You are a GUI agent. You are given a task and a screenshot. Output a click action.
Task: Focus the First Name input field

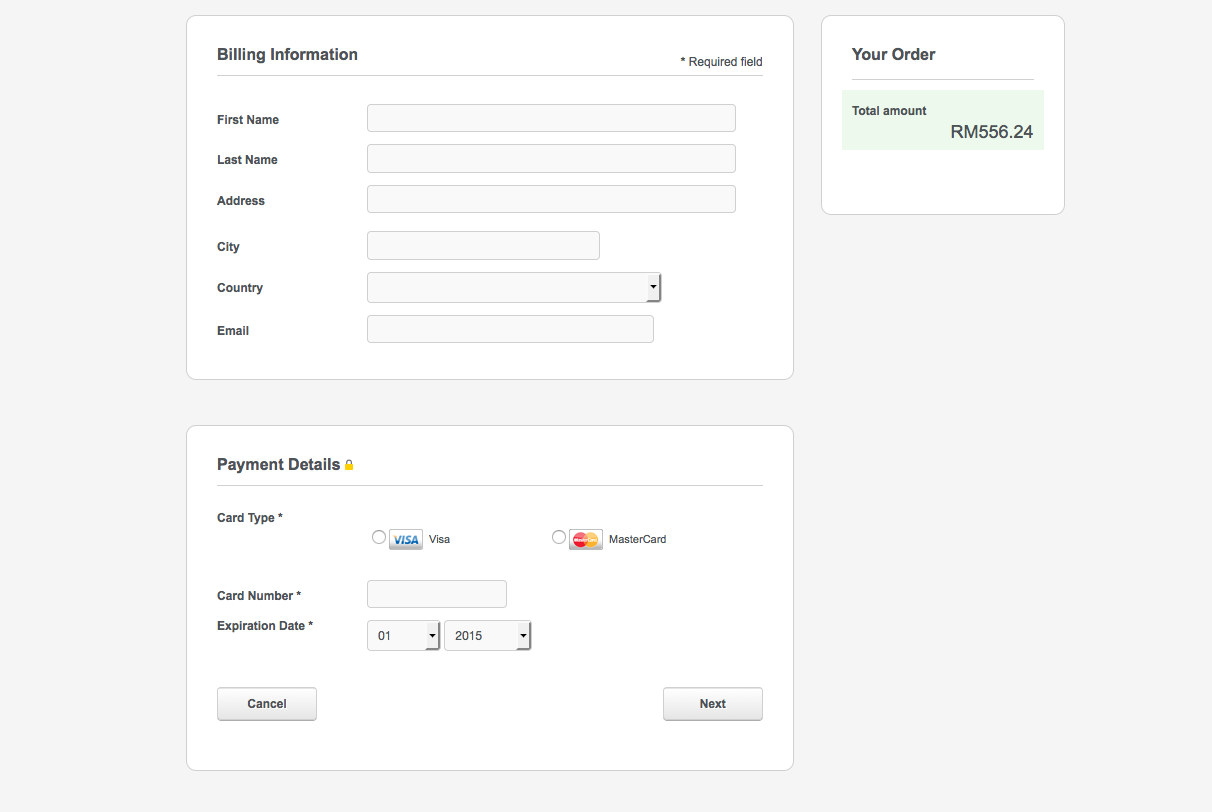(551, 118)
